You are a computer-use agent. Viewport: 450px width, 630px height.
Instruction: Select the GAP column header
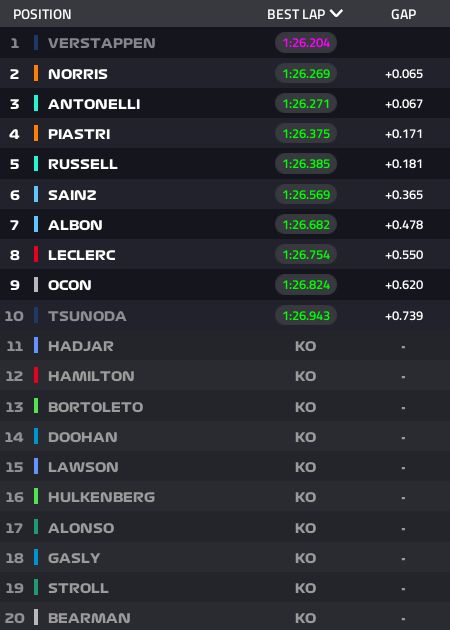pos(403,14)
